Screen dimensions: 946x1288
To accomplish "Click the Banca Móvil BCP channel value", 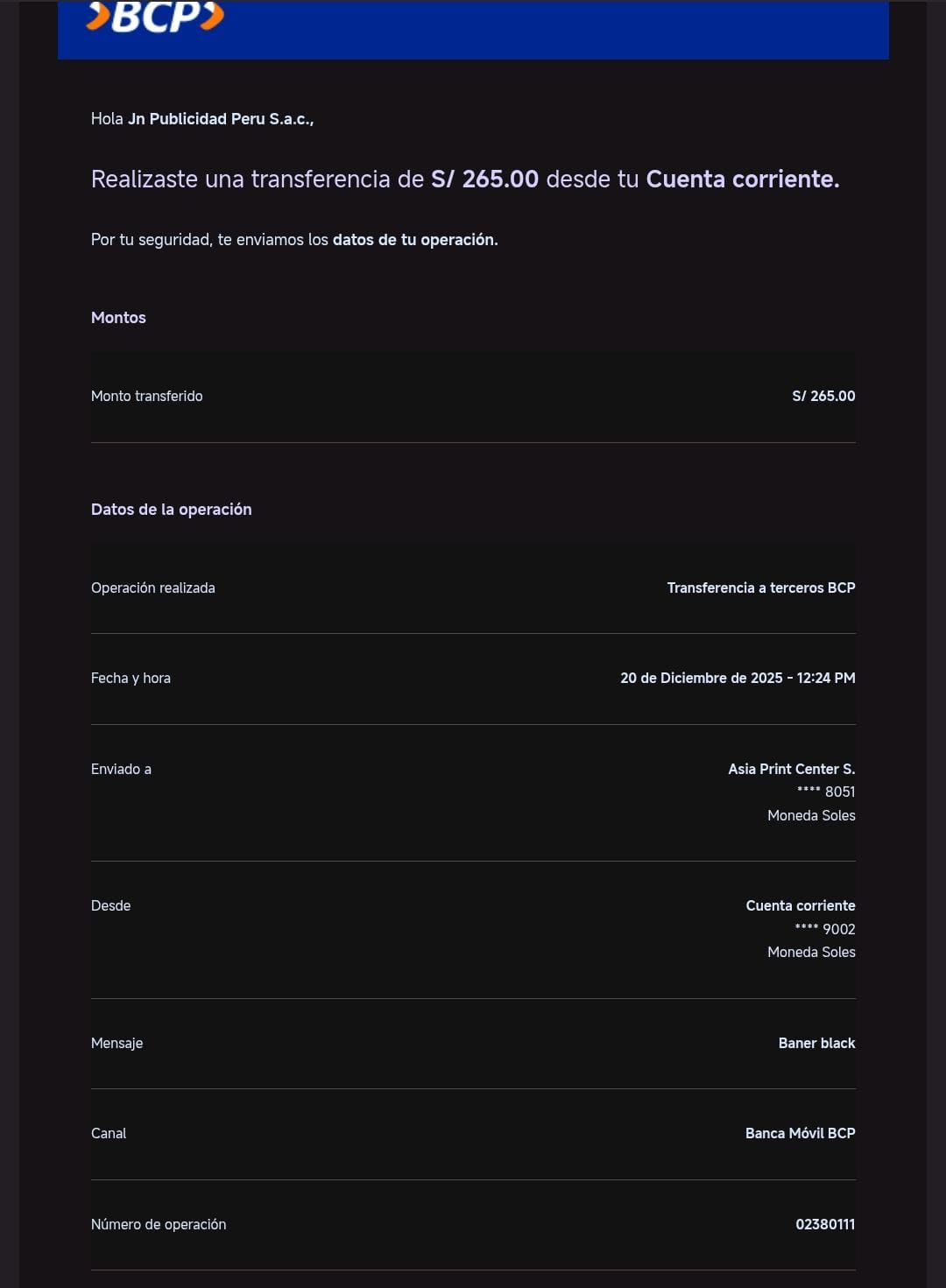I will 800,1134.
